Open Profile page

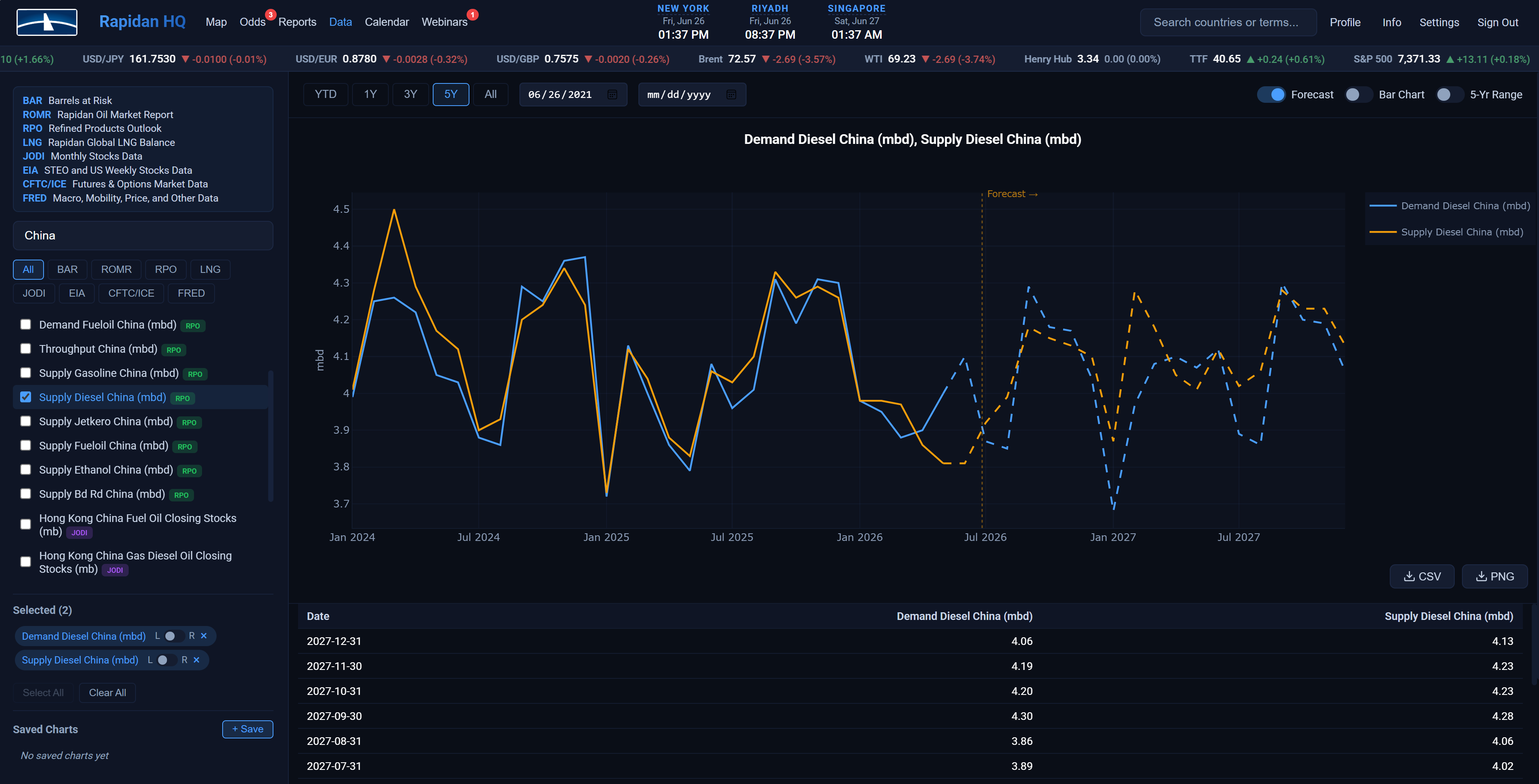tap(1345, 22)
